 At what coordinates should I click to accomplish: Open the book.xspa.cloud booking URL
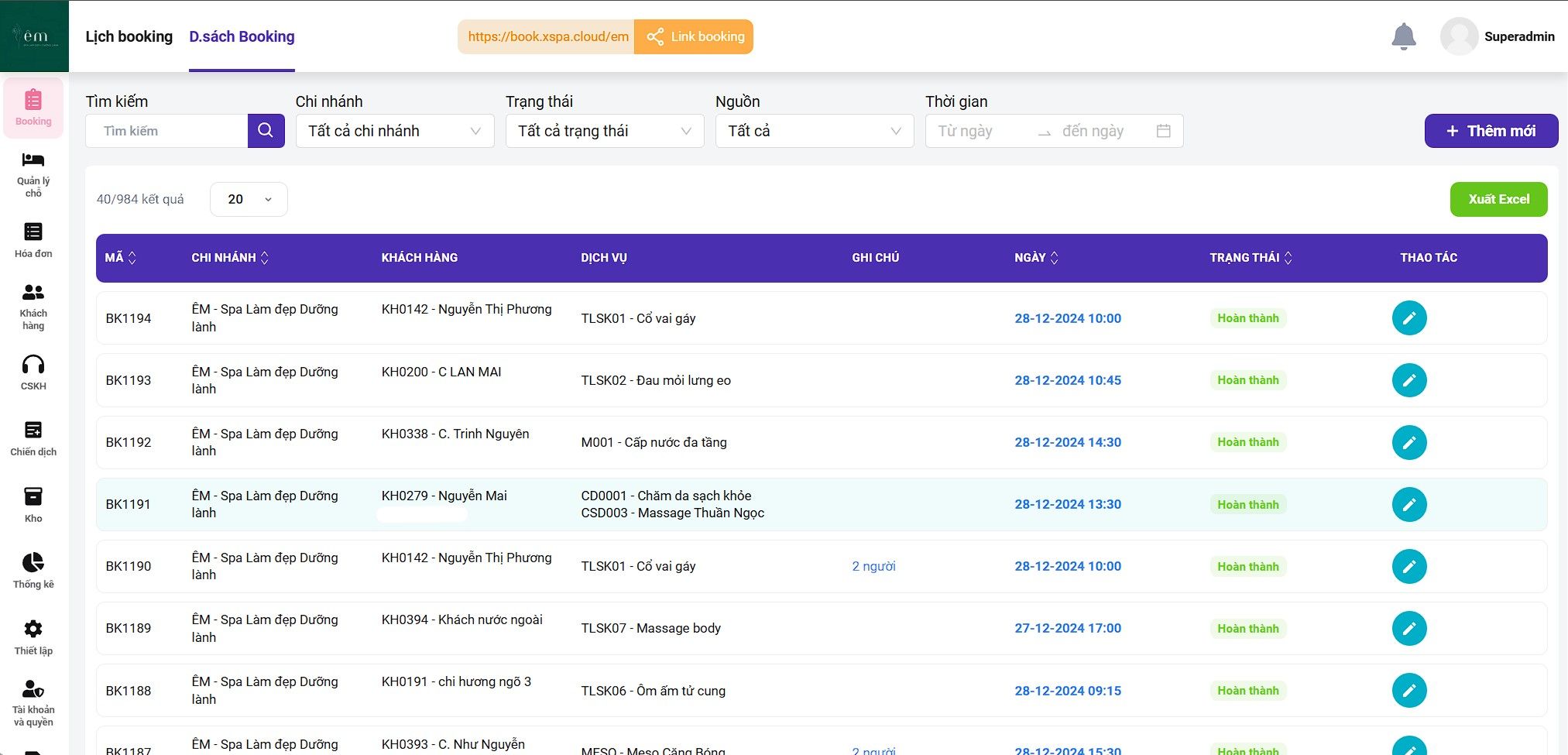click(x=547, y=36)
